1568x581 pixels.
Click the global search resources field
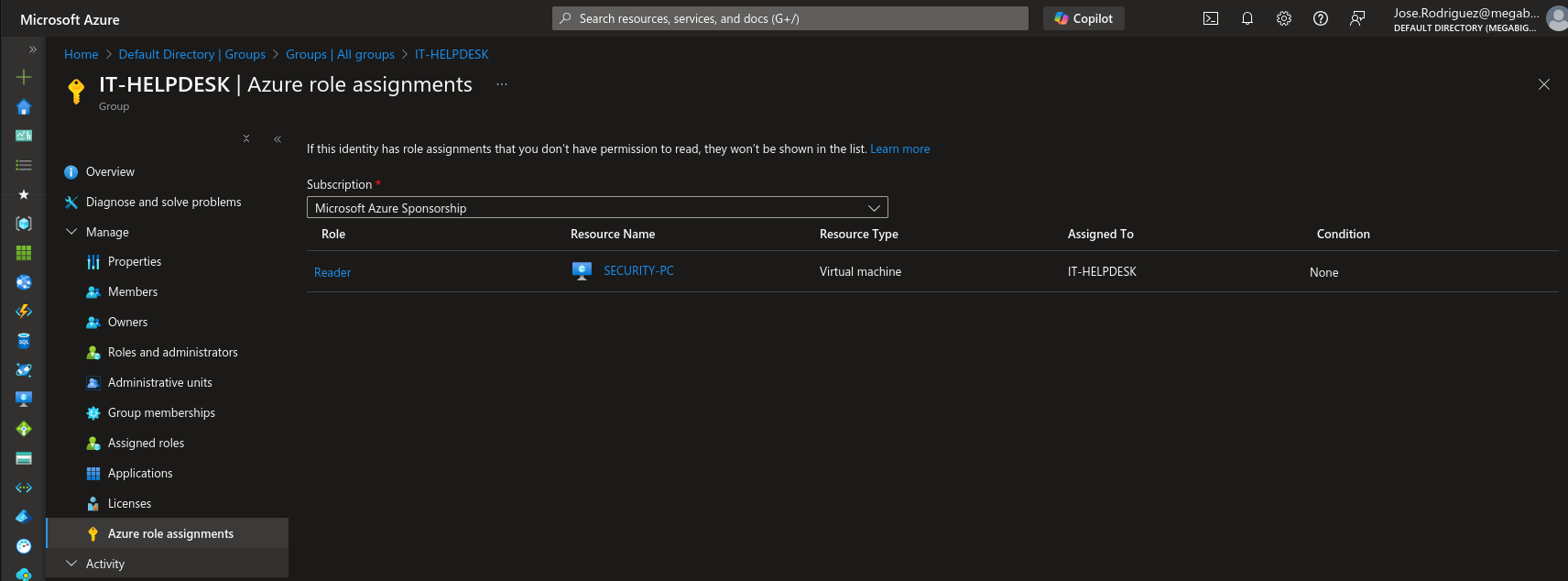pyautogui.click(x=789, y=18)
